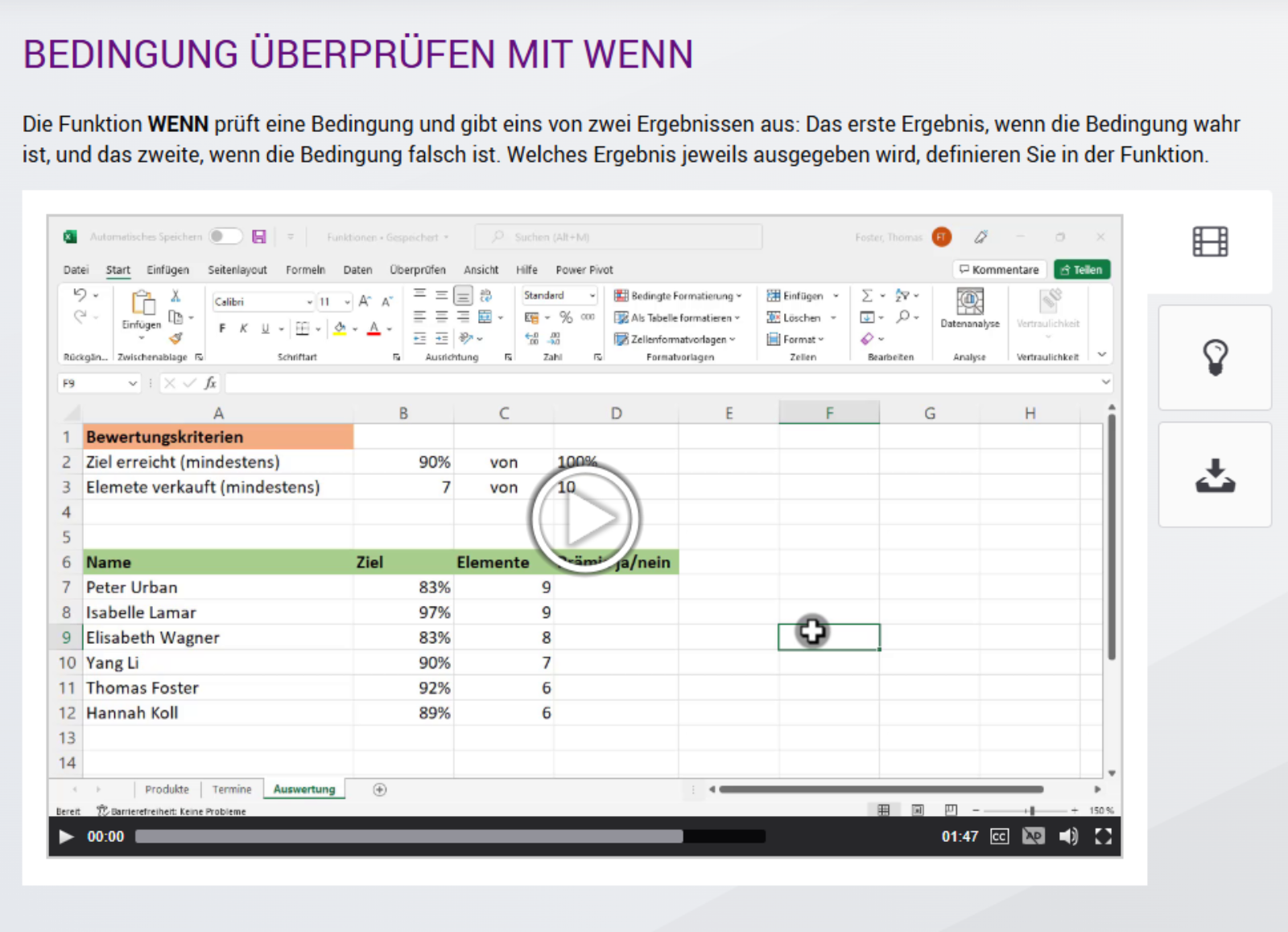Click the video progress bar
Screen dimensions: 1288x932
pos(450,837)
